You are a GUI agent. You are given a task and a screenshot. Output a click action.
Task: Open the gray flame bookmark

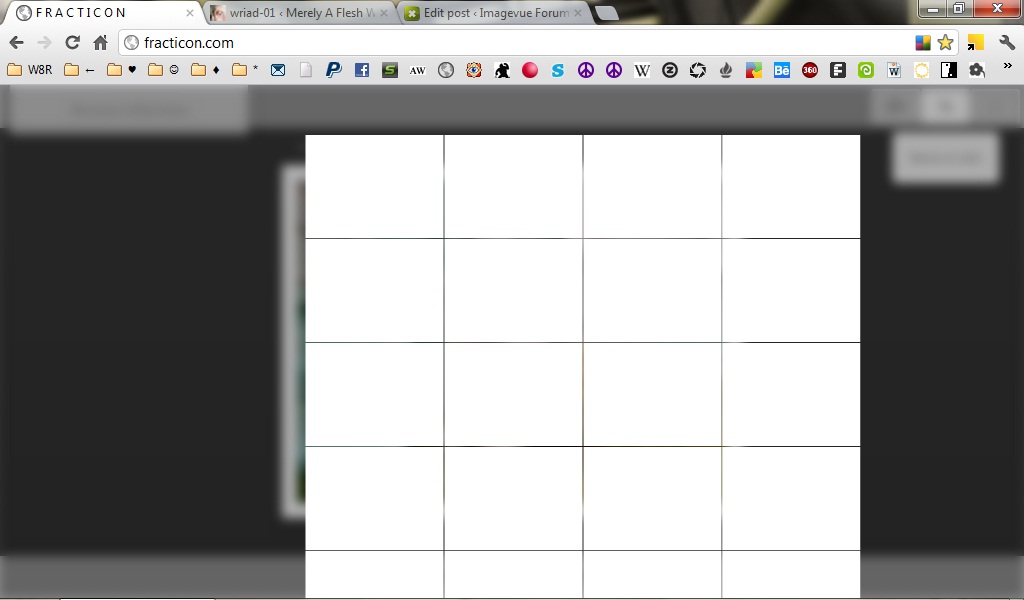[726, 70]
